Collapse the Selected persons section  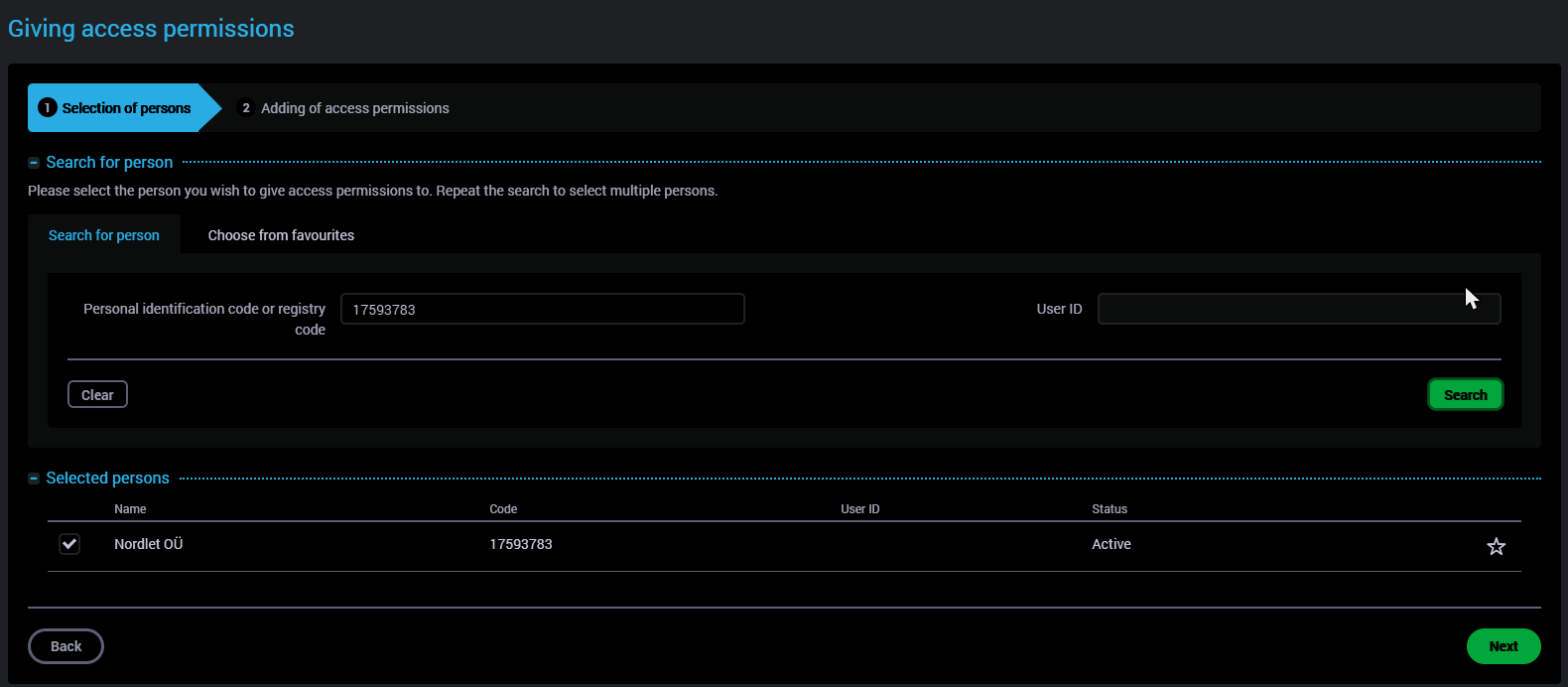[x=34, y=478]
